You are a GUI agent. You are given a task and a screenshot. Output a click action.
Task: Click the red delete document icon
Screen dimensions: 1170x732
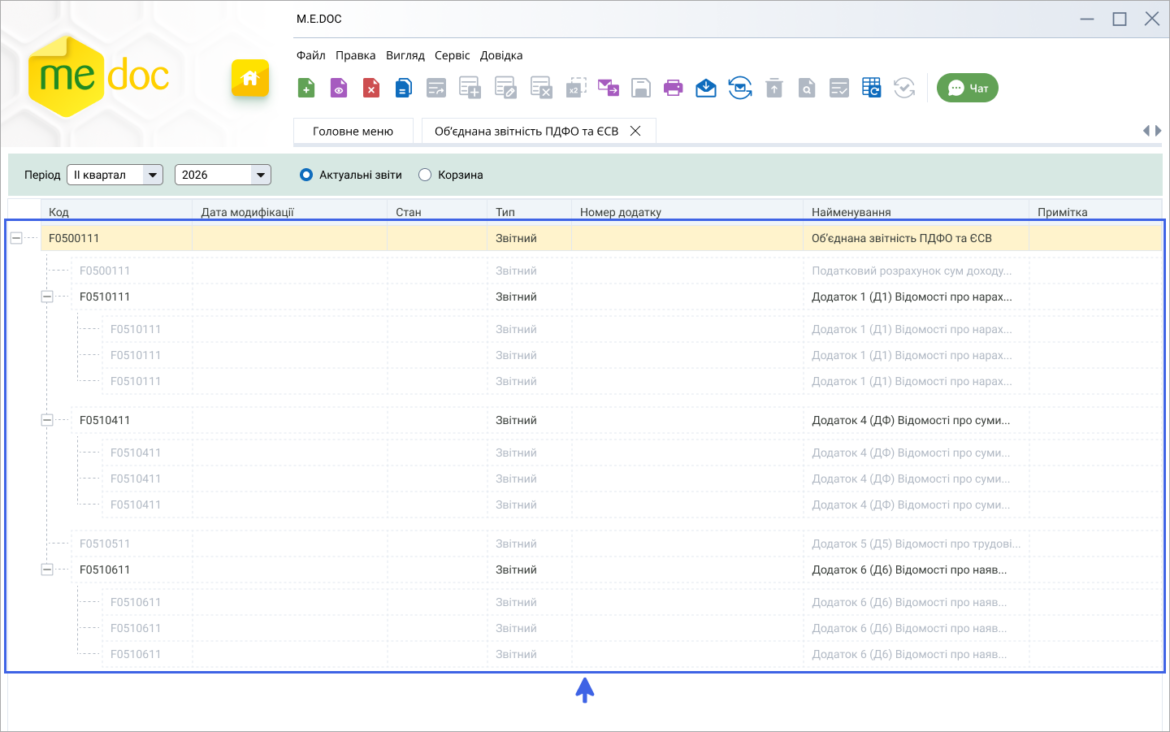click(371, 88)
